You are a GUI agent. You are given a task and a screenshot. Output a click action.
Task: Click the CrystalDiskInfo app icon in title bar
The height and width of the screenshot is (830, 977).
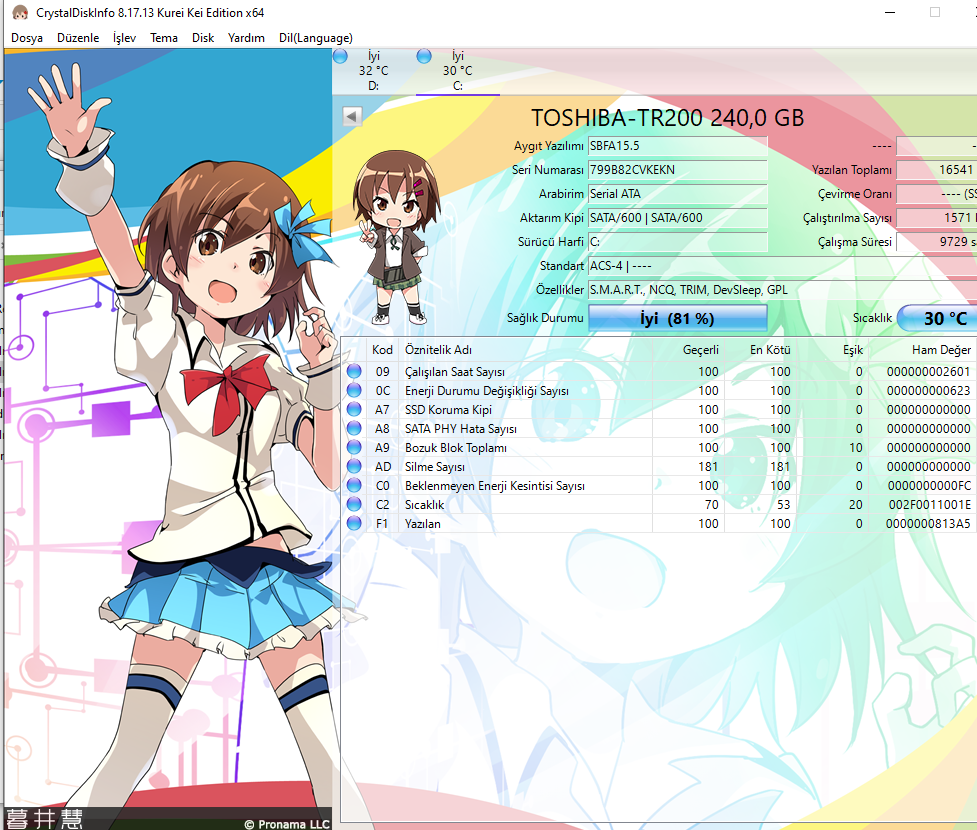pyautogui.click(x=20, y=12)
